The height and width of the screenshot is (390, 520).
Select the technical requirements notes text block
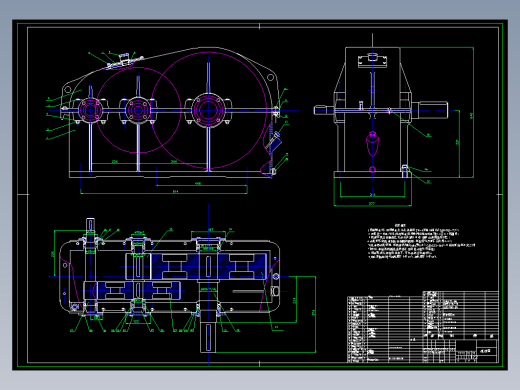(421, 241)
